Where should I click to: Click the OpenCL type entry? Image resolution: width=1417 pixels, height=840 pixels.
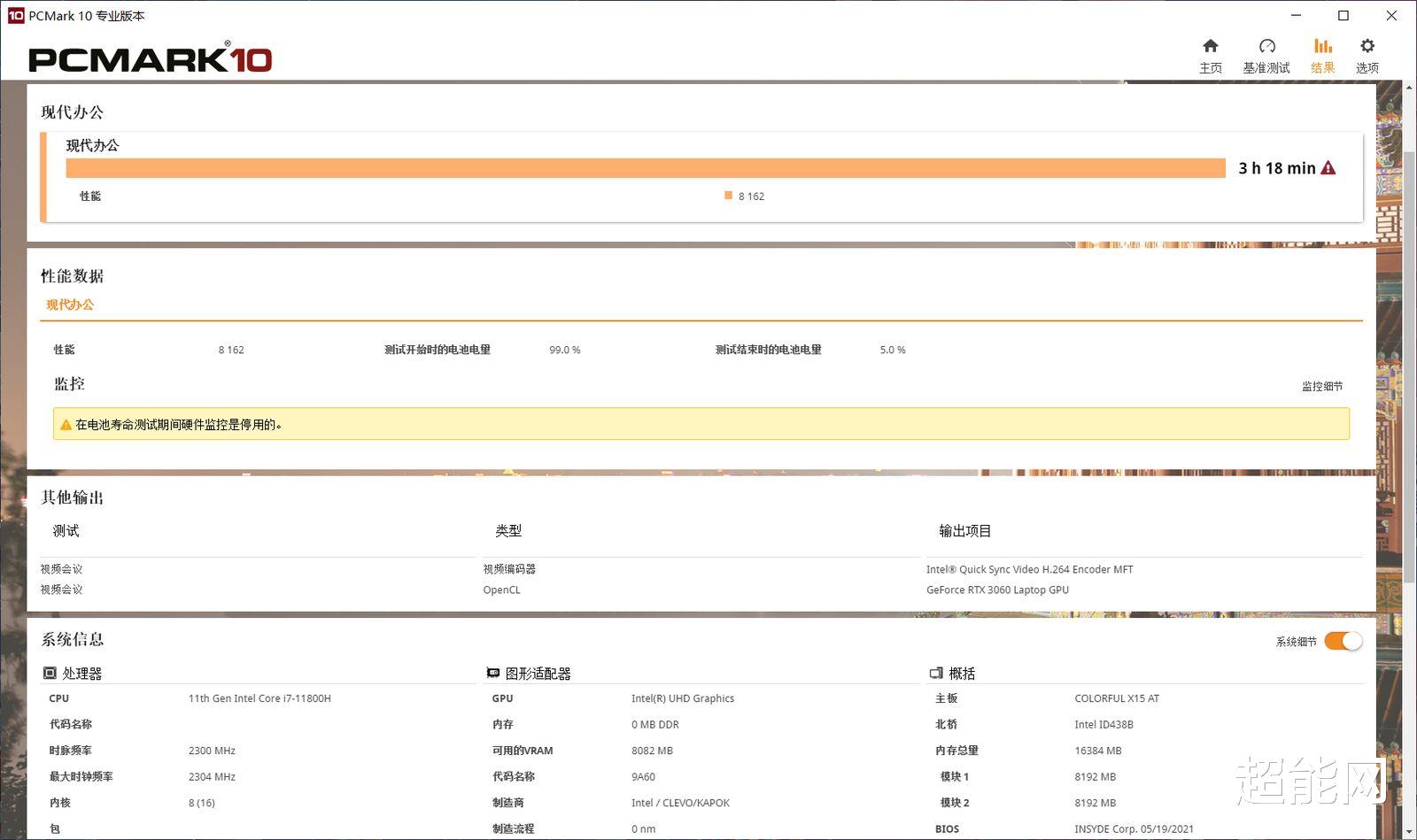pos(502,590)
